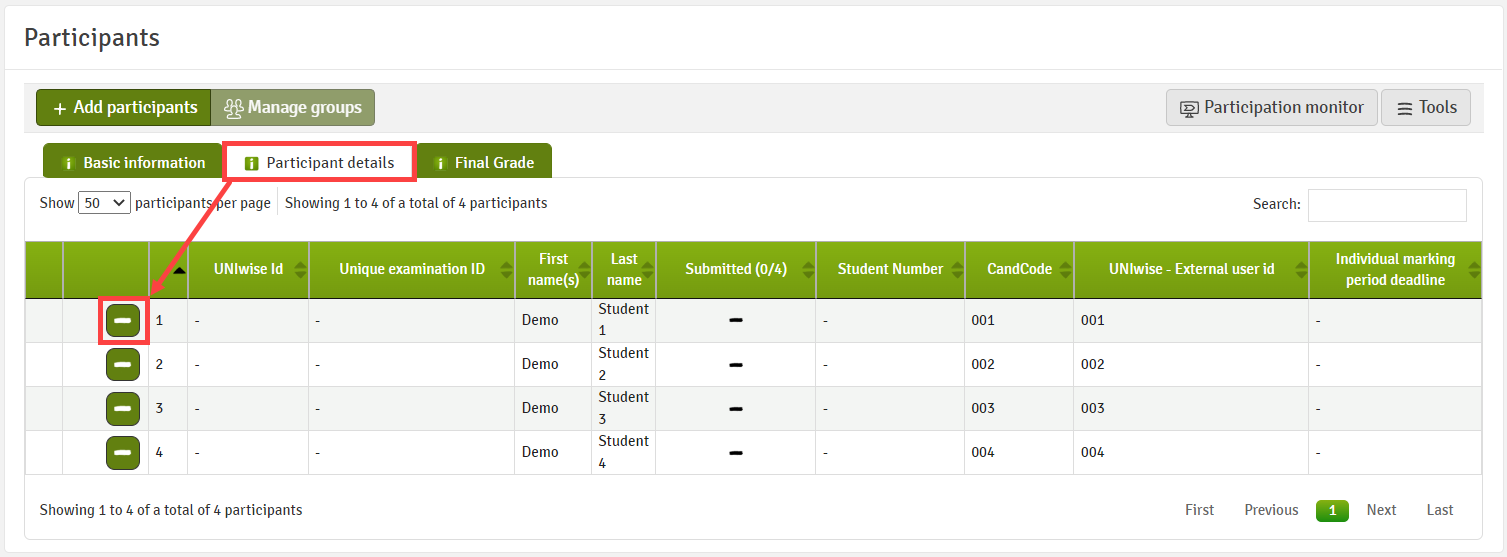
Task: Switch to the Final Grade tab
Action: point(484,163)
